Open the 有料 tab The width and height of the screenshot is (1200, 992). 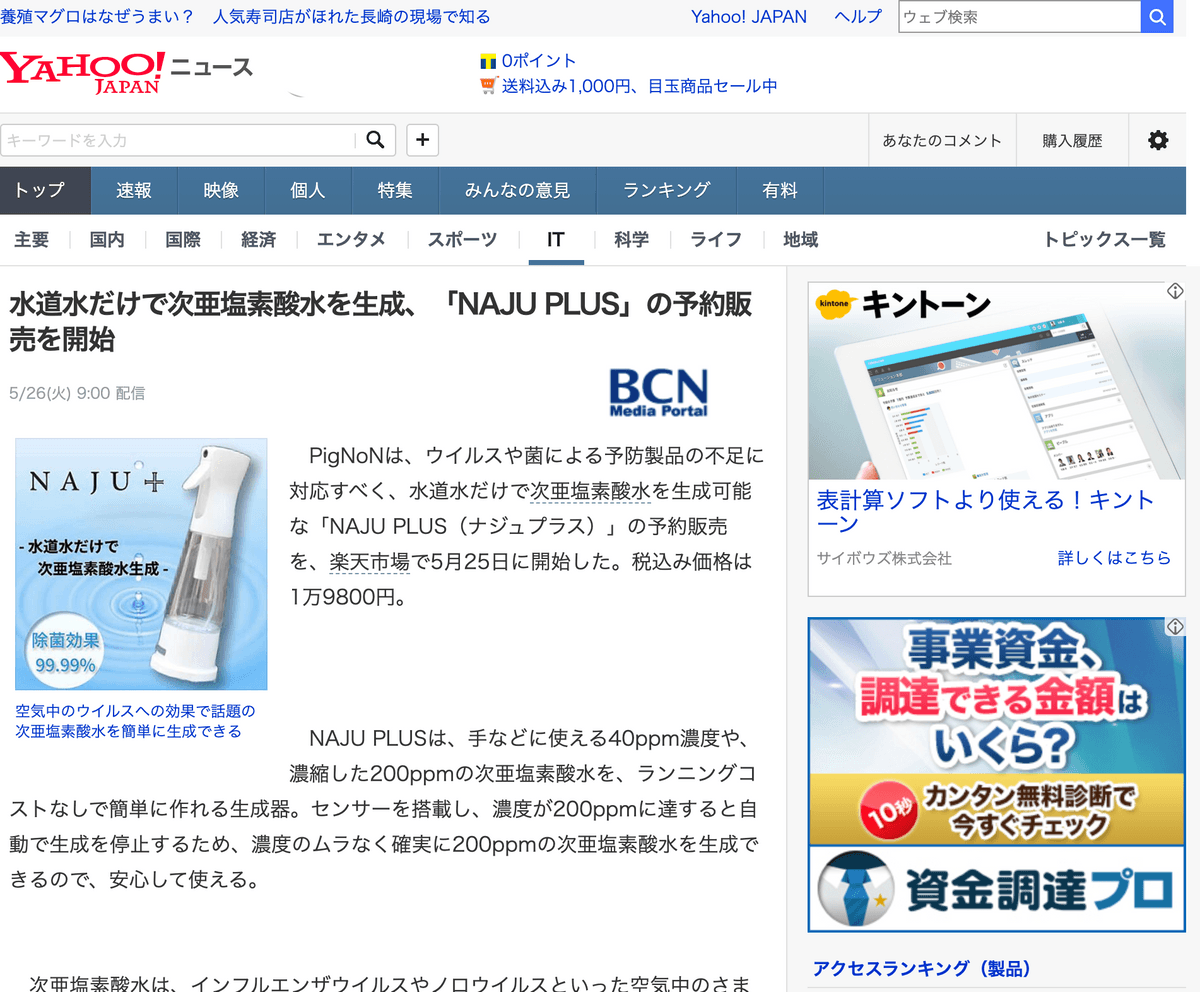coord(780,190)
